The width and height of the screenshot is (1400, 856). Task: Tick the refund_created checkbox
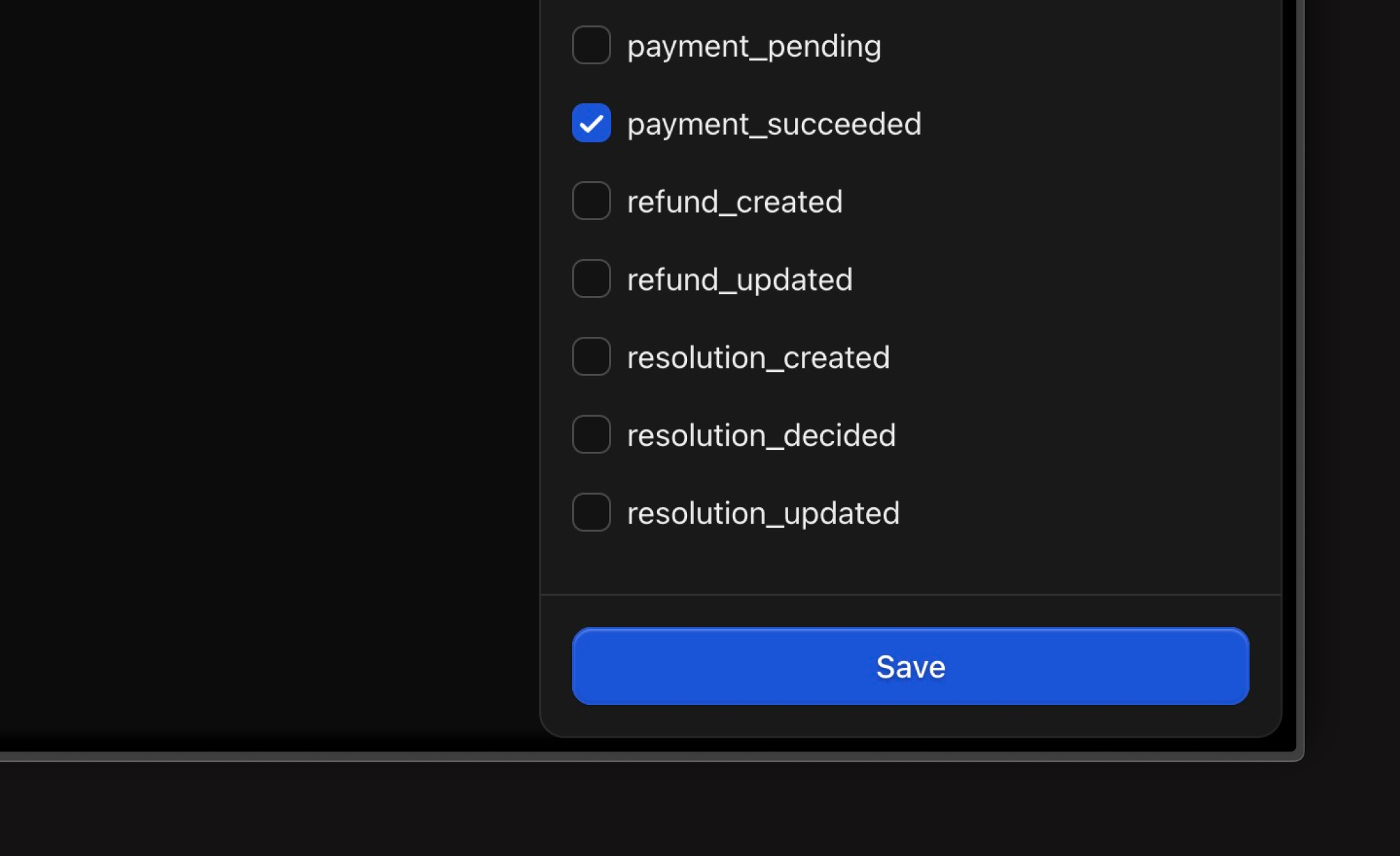tap(591, 201)
